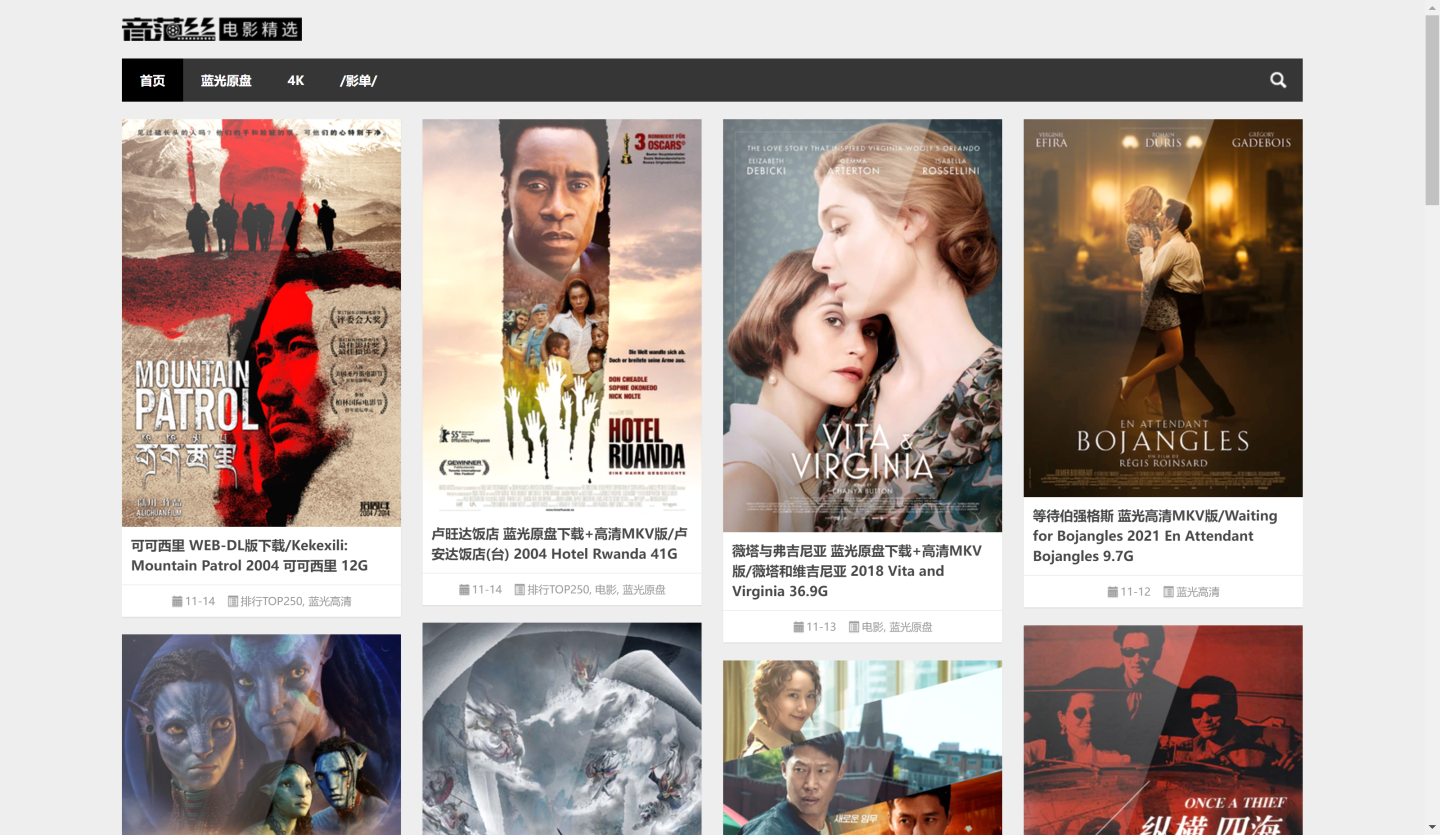Open the Vita & Virginia poster
The image size is (1440, 835).
(x=862, y=326)
